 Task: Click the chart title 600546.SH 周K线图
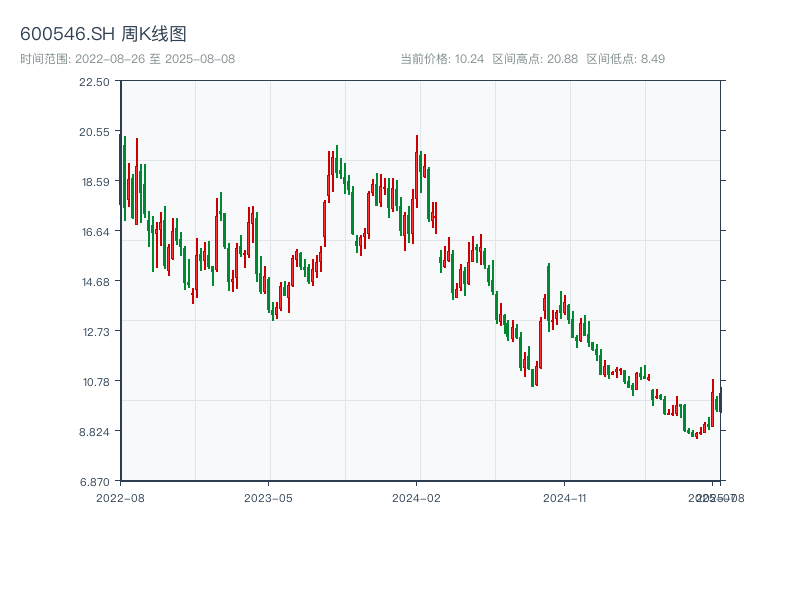point(103,34)
